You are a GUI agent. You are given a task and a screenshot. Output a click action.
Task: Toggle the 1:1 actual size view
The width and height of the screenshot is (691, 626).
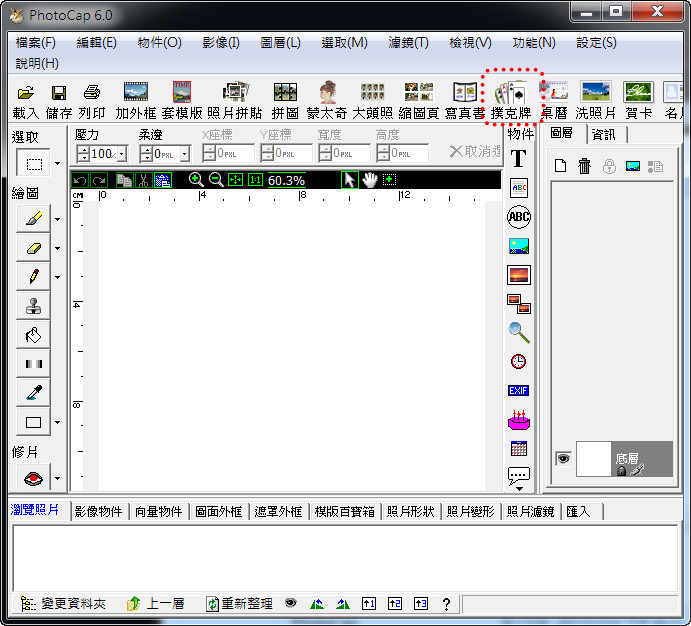(255, 180)
